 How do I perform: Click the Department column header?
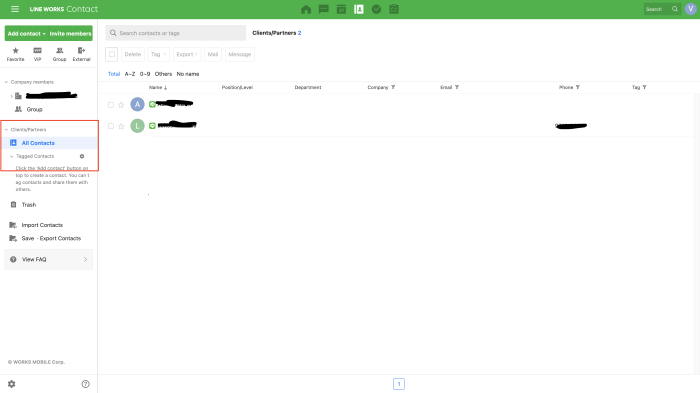pos(308,88)
